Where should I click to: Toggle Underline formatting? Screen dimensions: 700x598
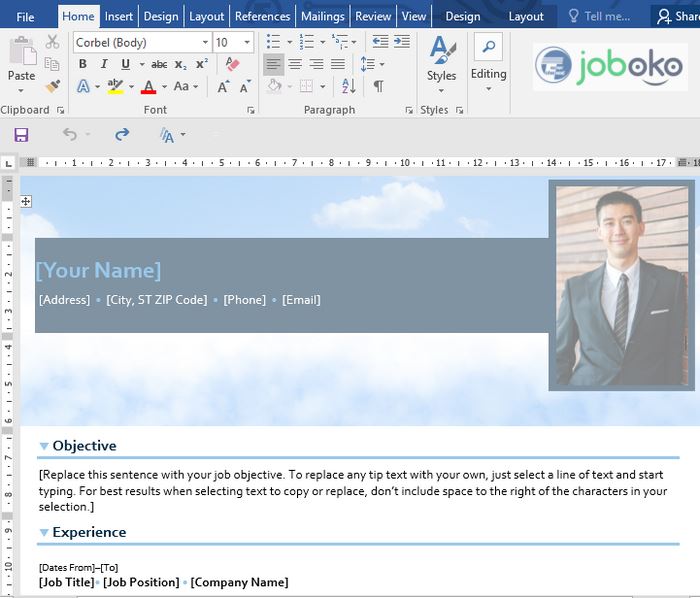point(126,64)
